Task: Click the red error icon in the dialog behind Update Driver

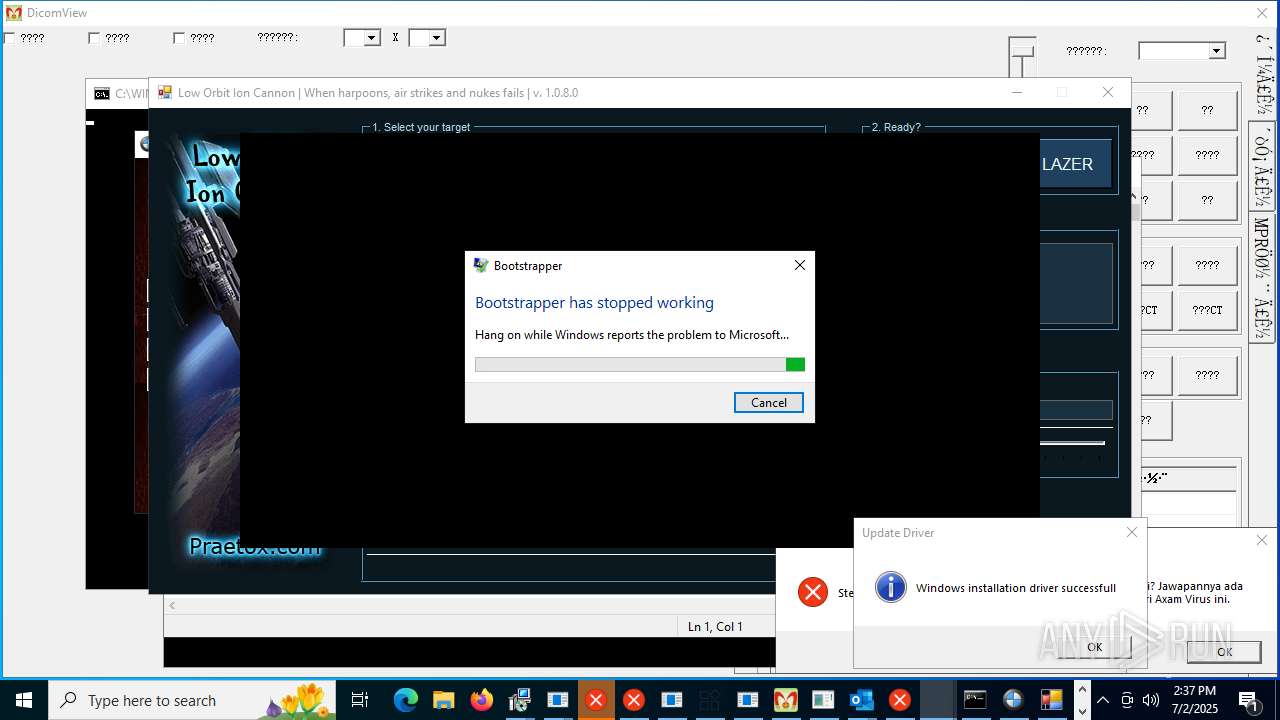Action: tap(813, 592)
